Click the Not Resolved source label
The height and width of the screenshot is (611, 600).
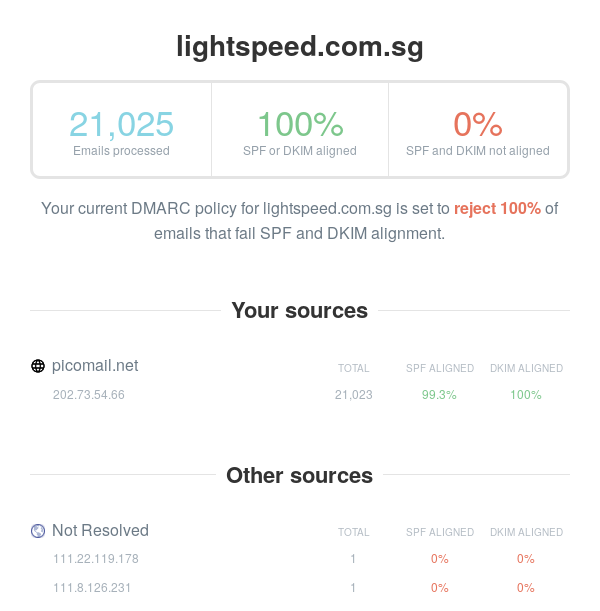click(x=100, y=531)
